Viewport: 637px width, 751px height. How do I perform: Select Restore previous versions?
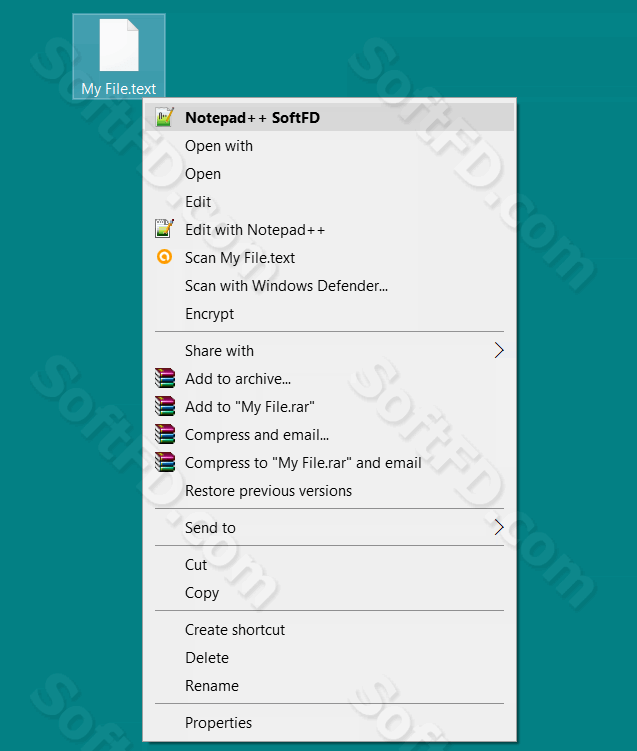click(330, 490)
